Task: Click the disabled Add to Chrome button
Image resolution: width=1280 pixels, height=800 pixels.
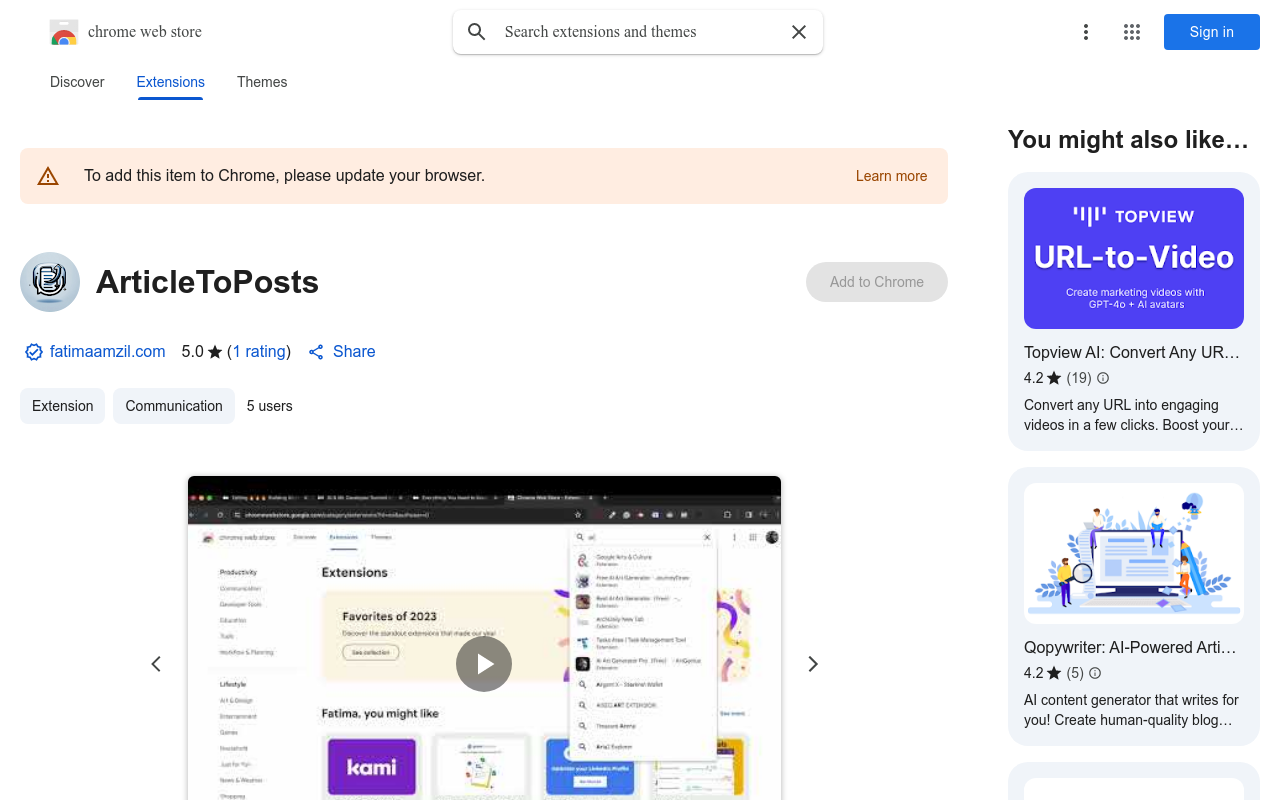Action: coord(877,282)
